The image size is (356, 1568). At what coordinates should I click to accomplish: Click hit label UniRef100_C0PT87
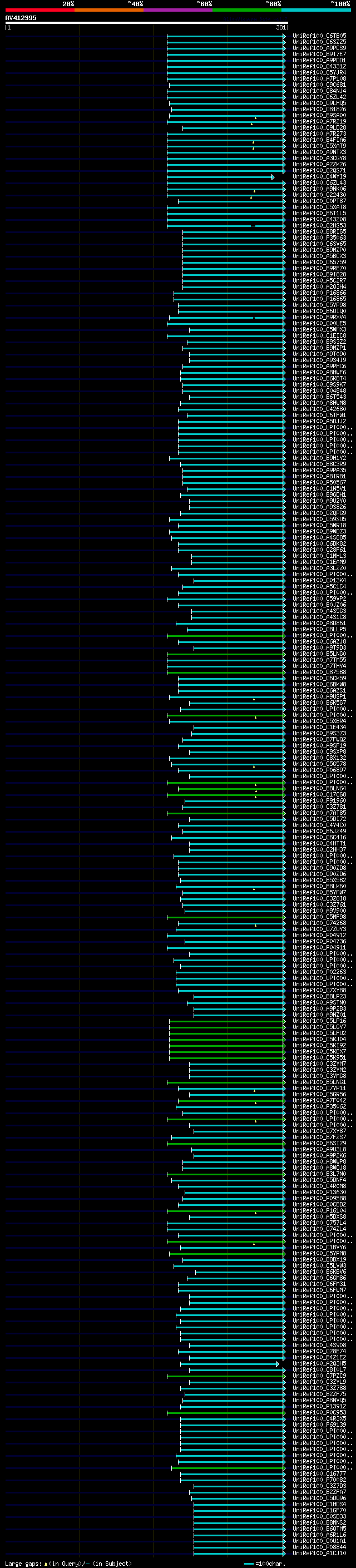coord(319,201)
